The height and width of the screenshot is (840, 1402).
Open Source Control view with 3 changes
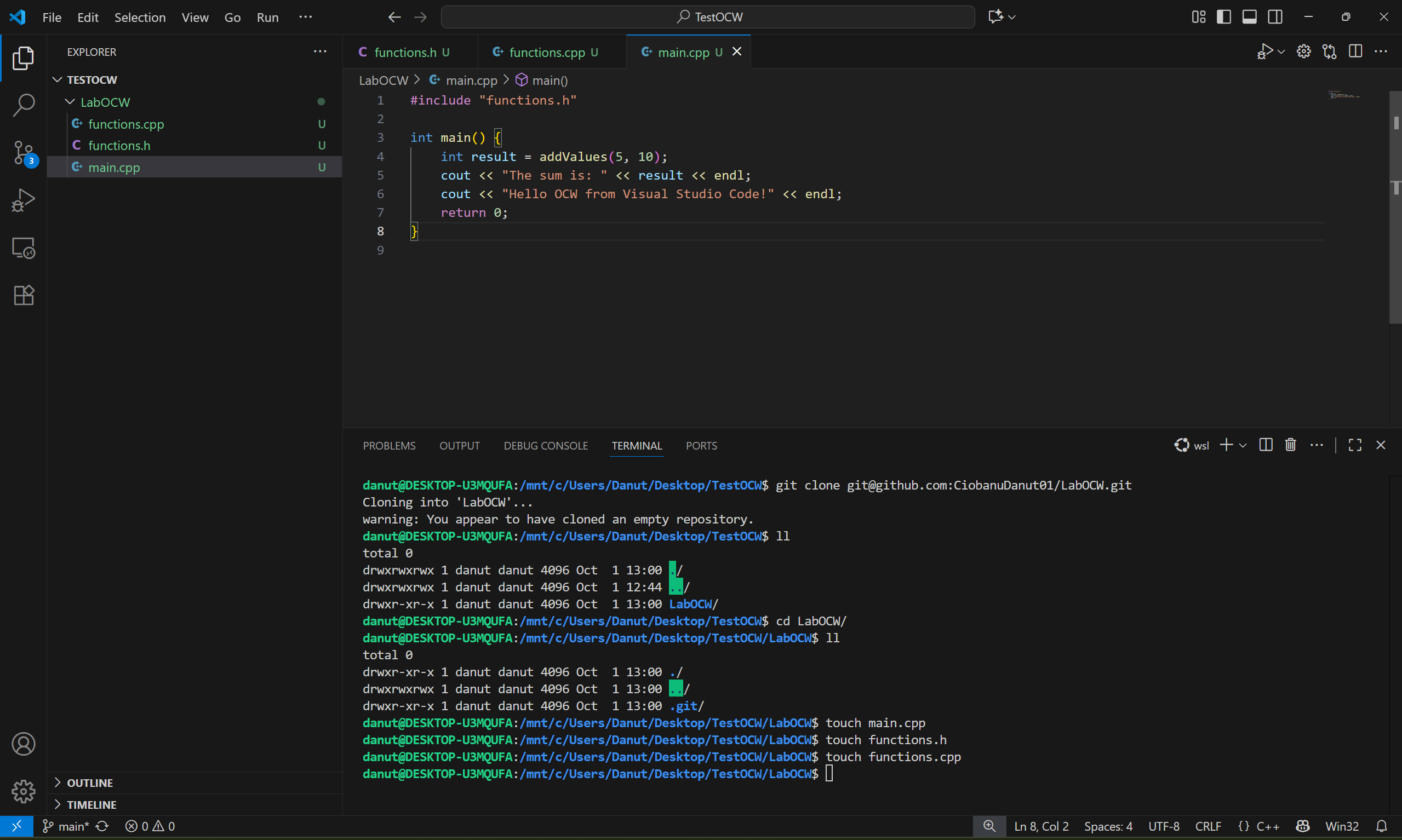(x=23, y=153)
